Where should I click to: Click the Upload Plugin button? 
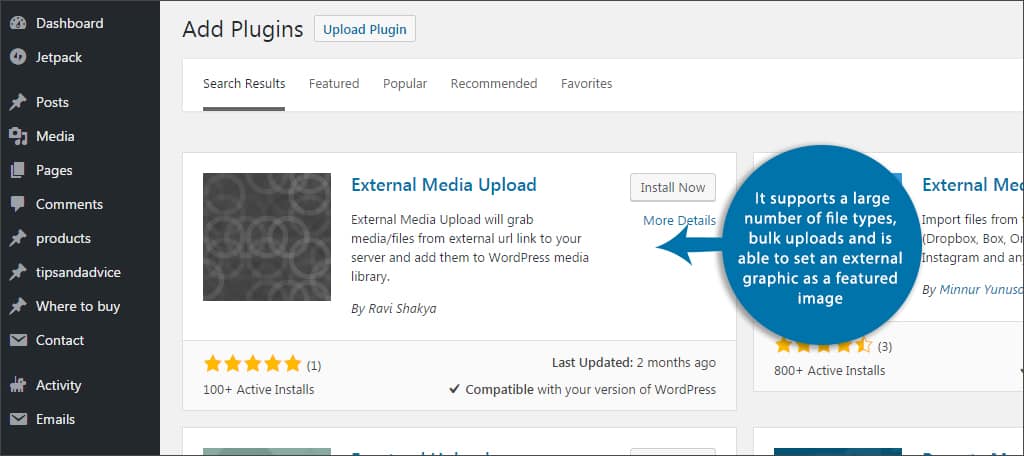365,29
